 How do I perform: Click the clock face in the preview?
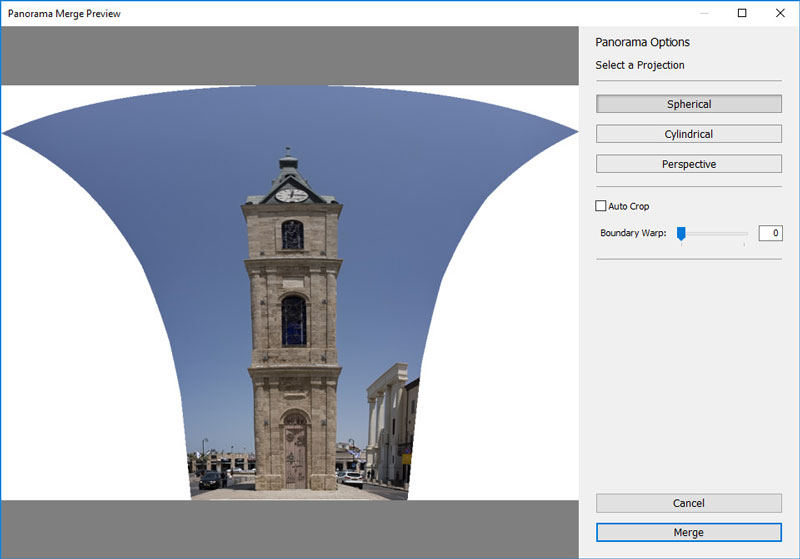point(290,194)
